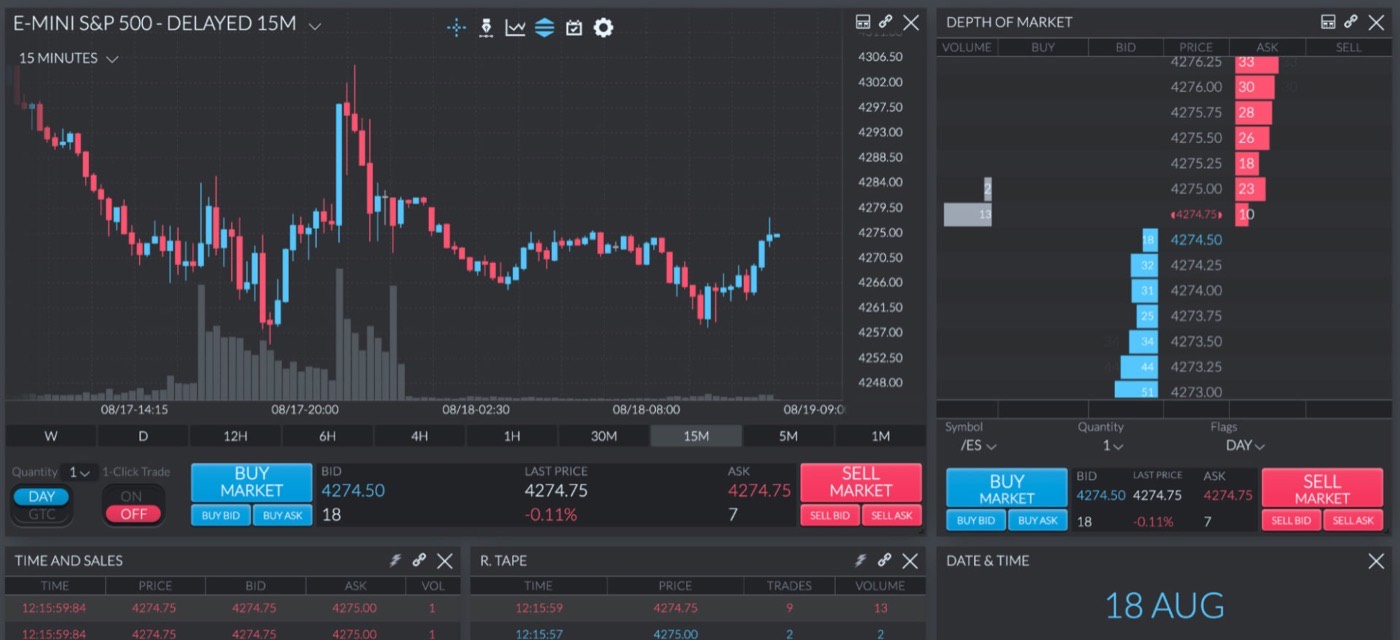Switch chart to 6H timeframe
This screenshot has width=1400, height=640.
click(x=327, y=436)
